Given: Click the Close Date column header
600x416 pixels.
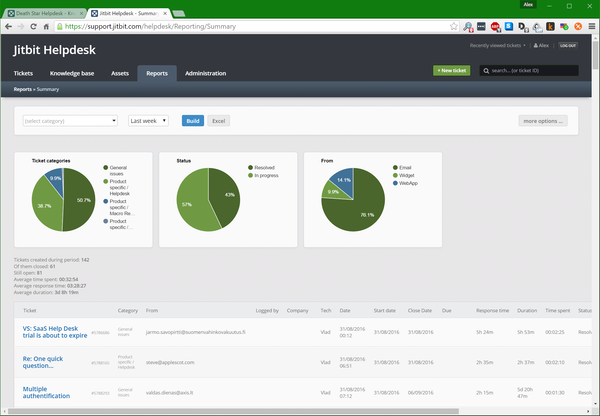Looking at the screenshot, I should (x=420, y=310).
